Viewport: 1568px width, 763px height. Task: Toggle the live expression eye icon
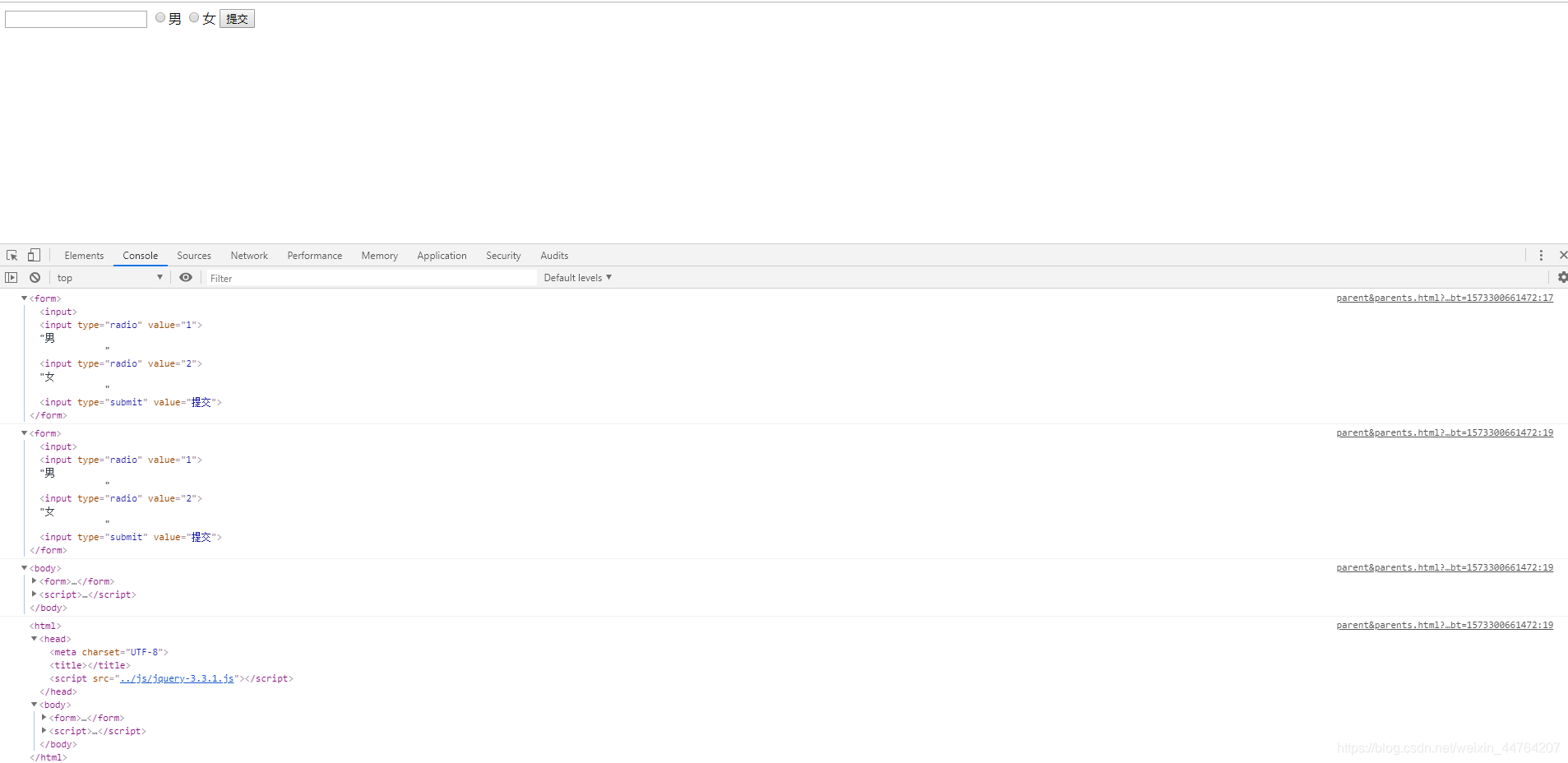[x=186, y=278]
